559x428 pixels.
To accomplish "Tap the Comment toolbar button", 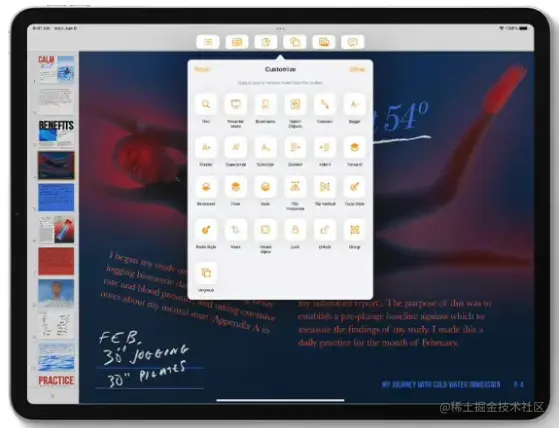I will (x=353, y=42).
